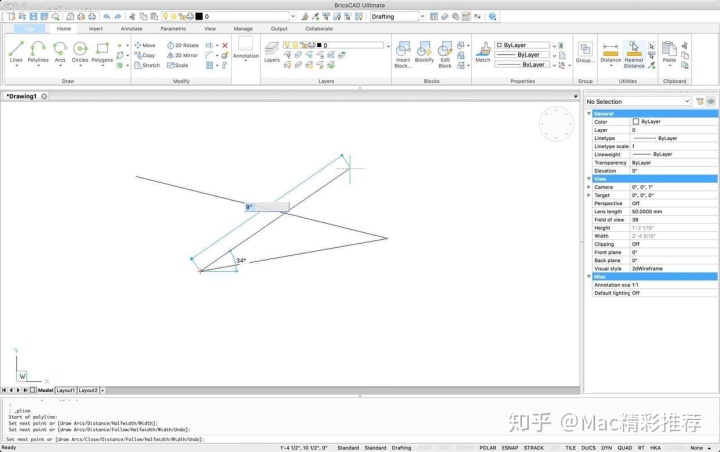720x452 pixels.
Task: Click the red X erase icon
Action: coord(225,45)
